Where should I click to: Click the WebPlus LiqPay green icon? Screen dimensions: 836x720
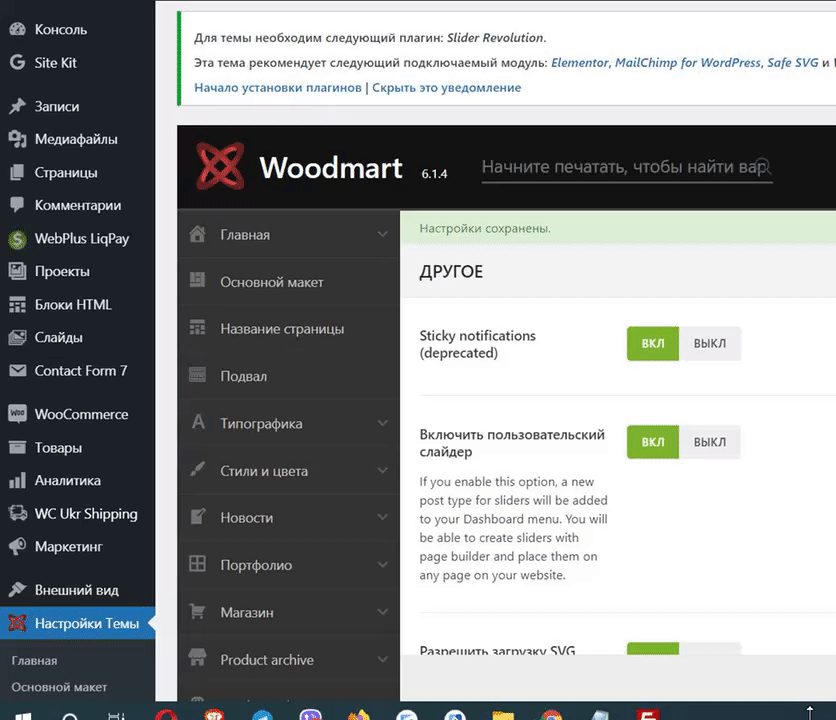(17, 239)
